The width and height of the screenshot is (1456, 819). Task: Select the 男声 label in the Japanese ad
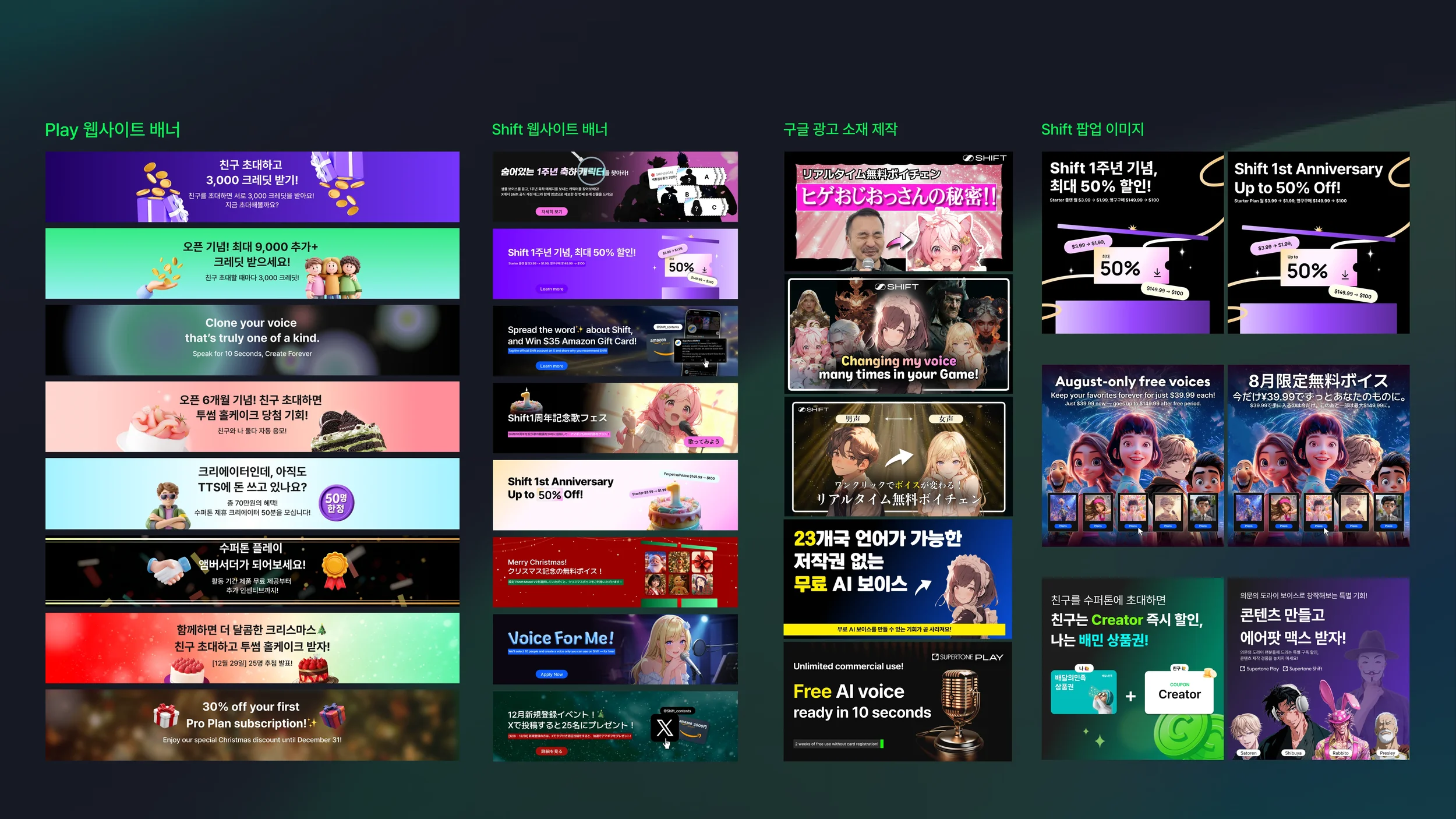(853, 419)
